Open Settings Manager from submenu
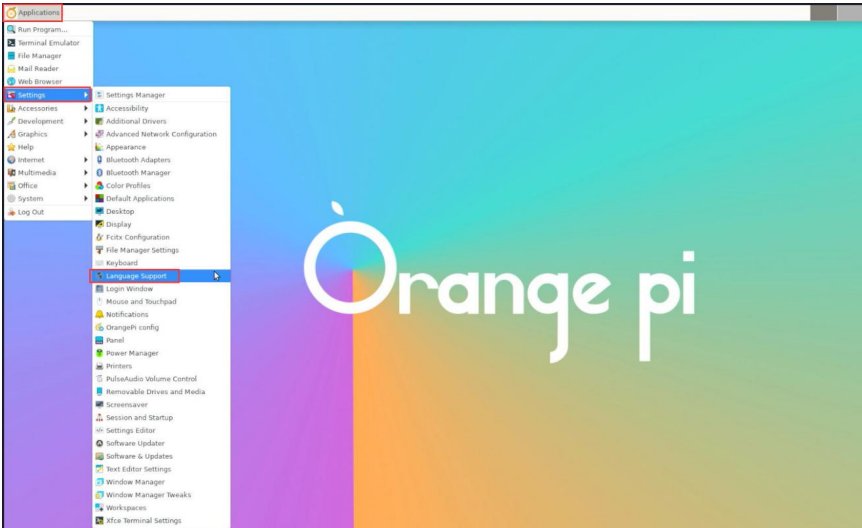Screen dimensions: 862x528 click(161, 95)
